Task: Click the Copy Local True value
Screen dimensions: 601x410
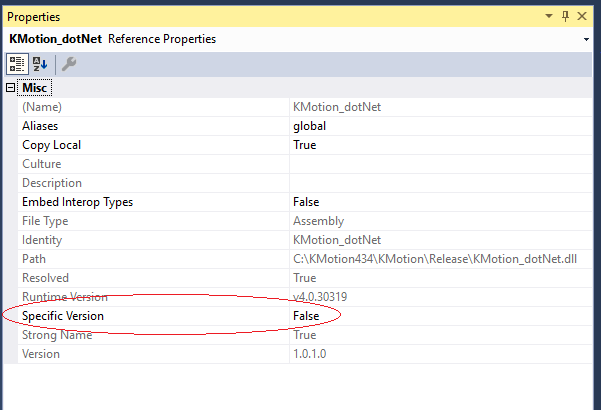Action: (x=304, y=145)
